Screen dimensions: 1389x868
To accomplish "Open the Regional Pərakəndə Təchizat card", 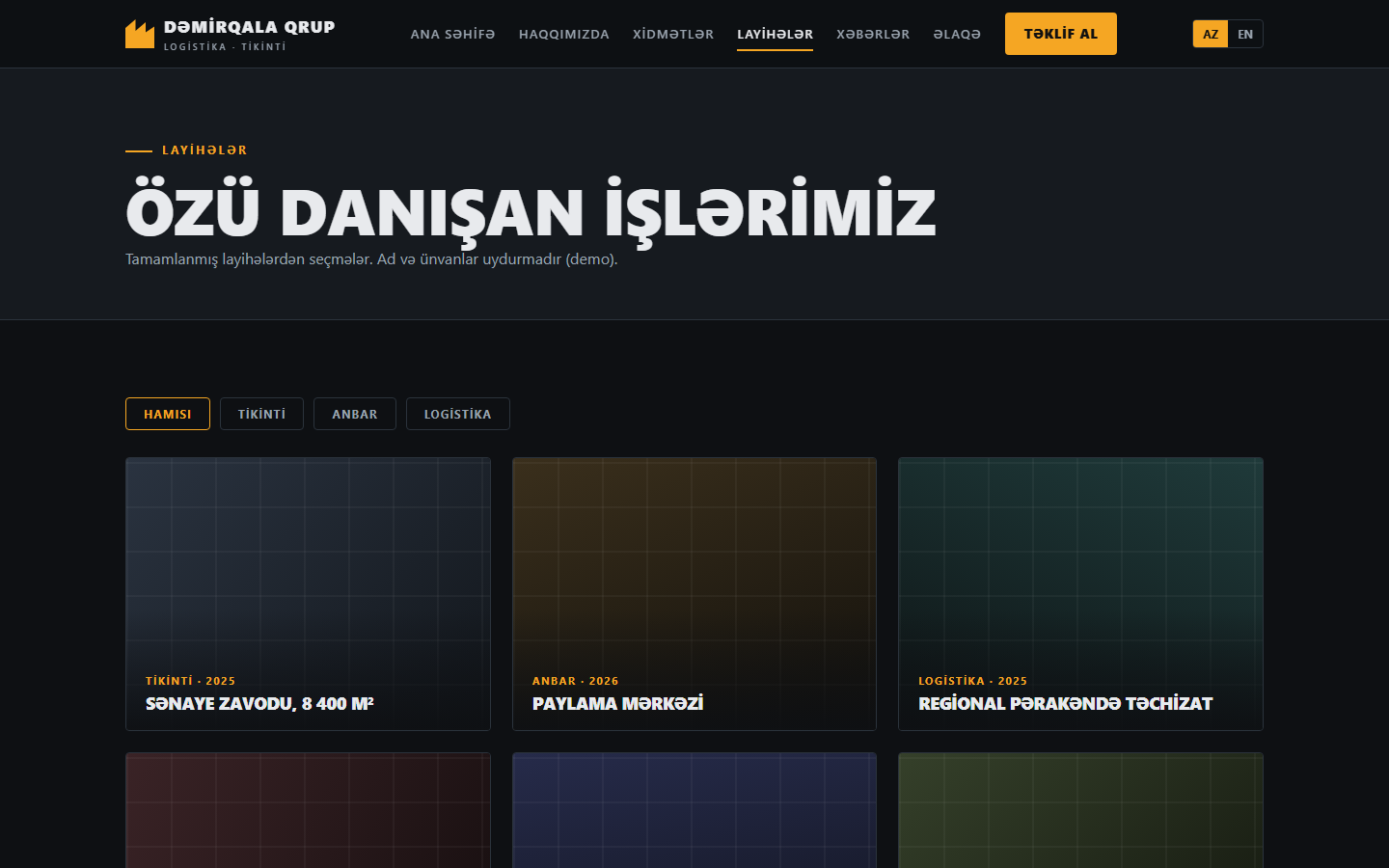I will (1080, 594).
